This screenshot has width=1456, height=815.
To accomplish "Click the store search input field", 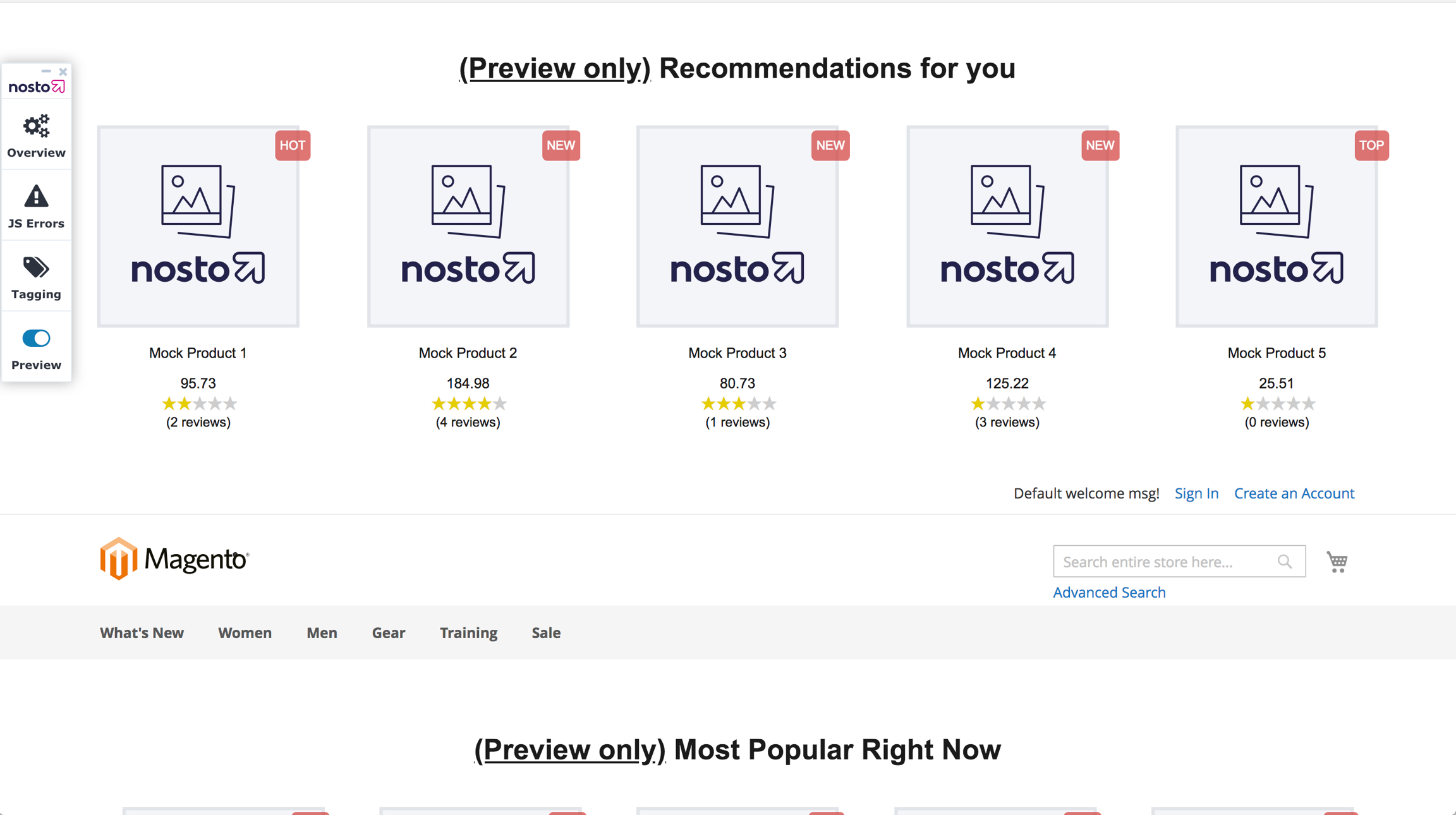I will click(1163, 562).
